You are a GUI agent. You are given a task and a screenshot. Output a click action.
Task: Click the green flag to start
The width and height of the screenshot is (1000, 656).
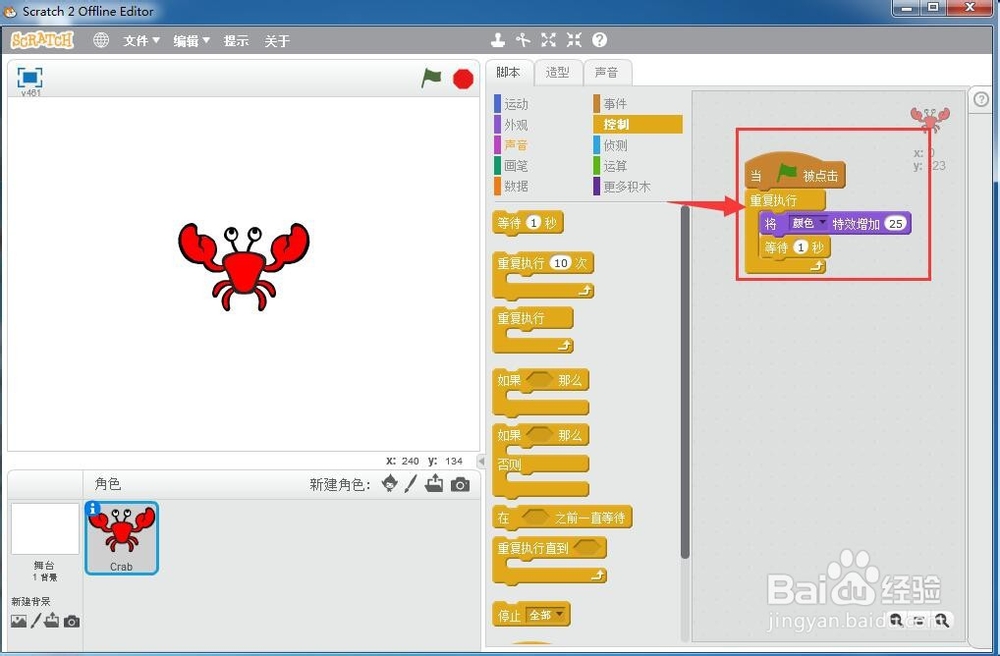point(431,78)
